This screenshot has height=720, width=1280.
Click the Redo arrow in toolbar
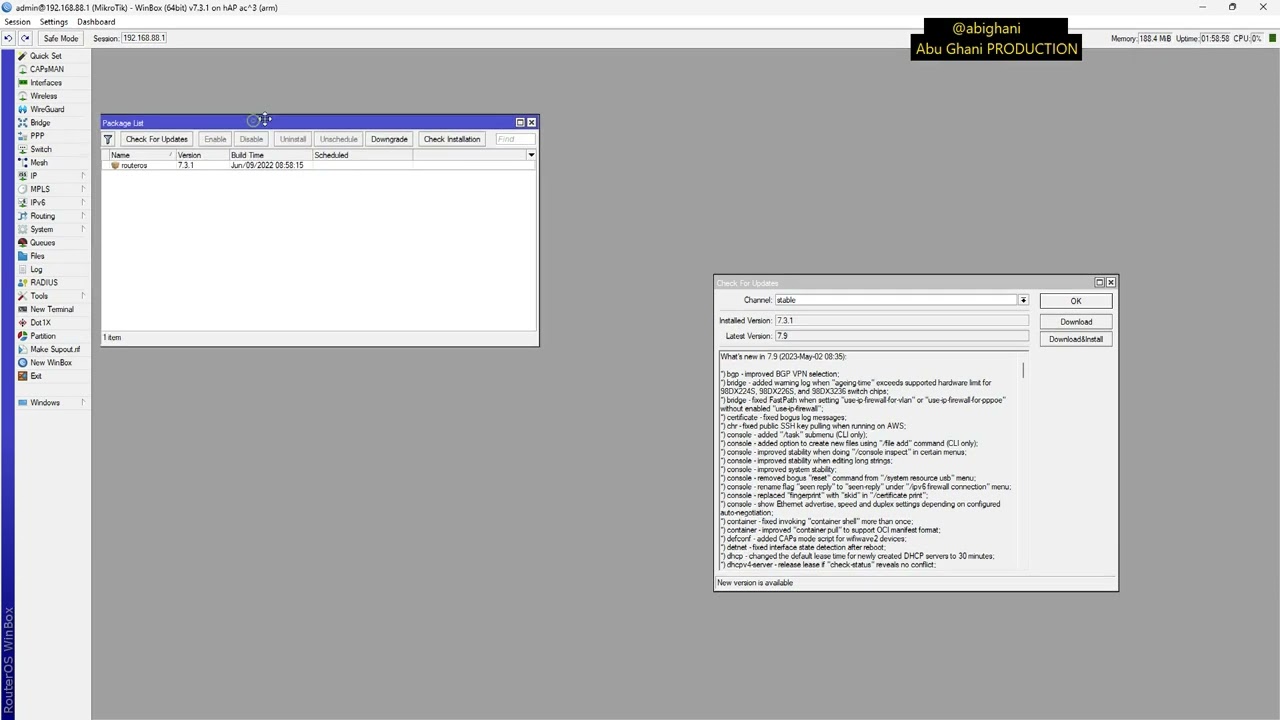click(x=24, y=38)
